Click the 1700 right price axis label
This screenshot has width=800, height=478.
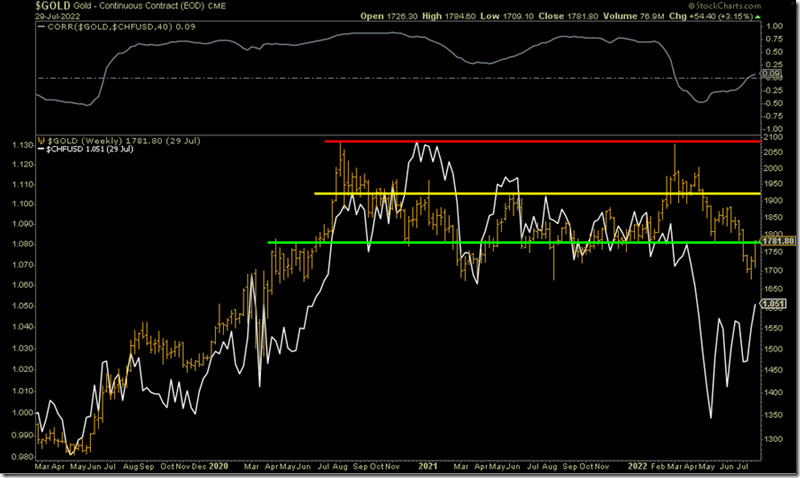[774, 270]
